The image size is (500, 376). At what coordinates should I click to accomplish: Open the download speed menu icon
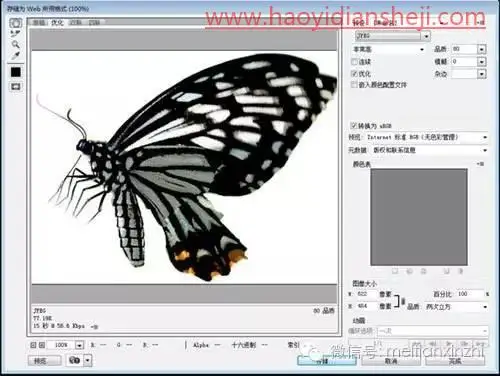pos(94,327)
